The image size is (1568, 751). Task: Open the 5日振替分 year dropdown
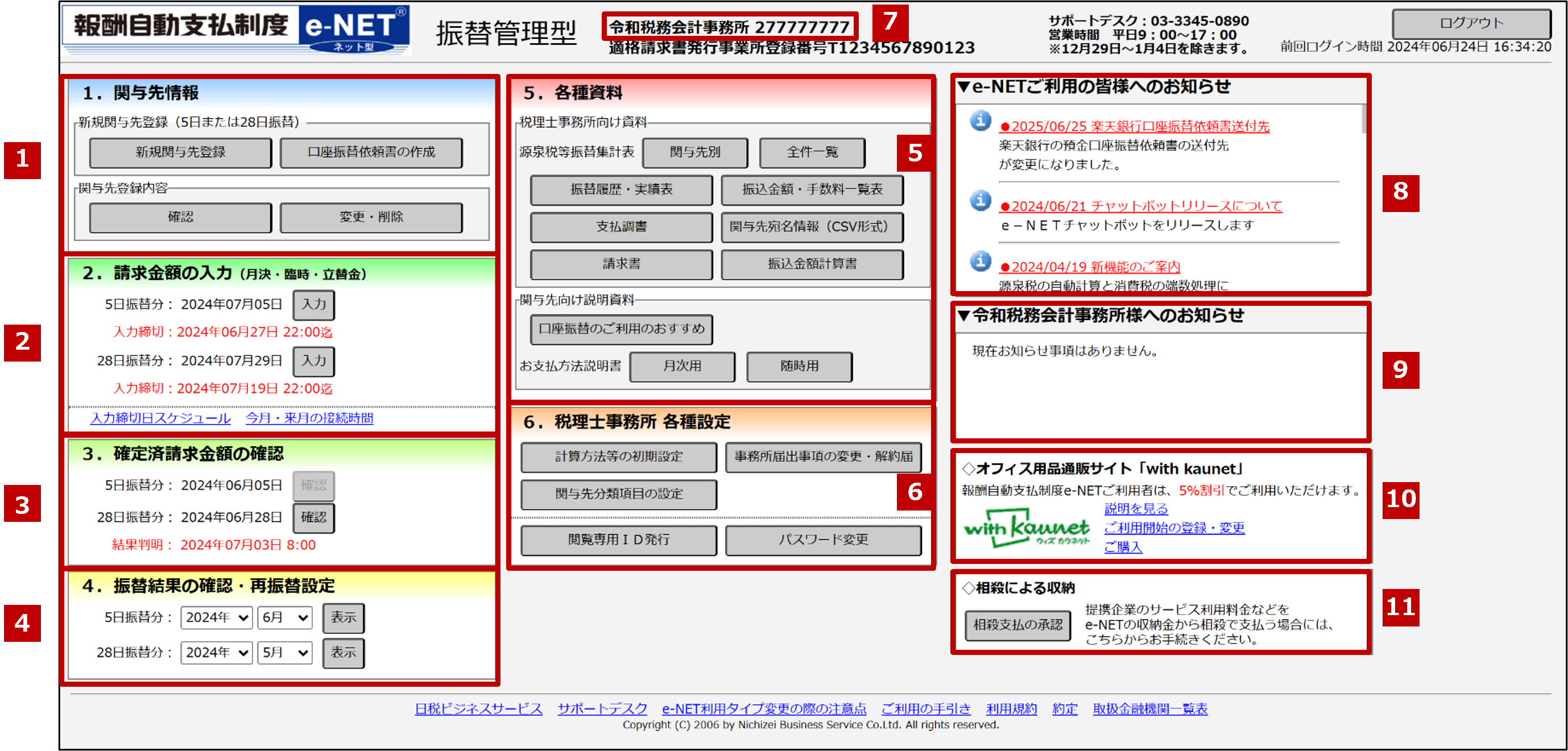pos(216,618)
